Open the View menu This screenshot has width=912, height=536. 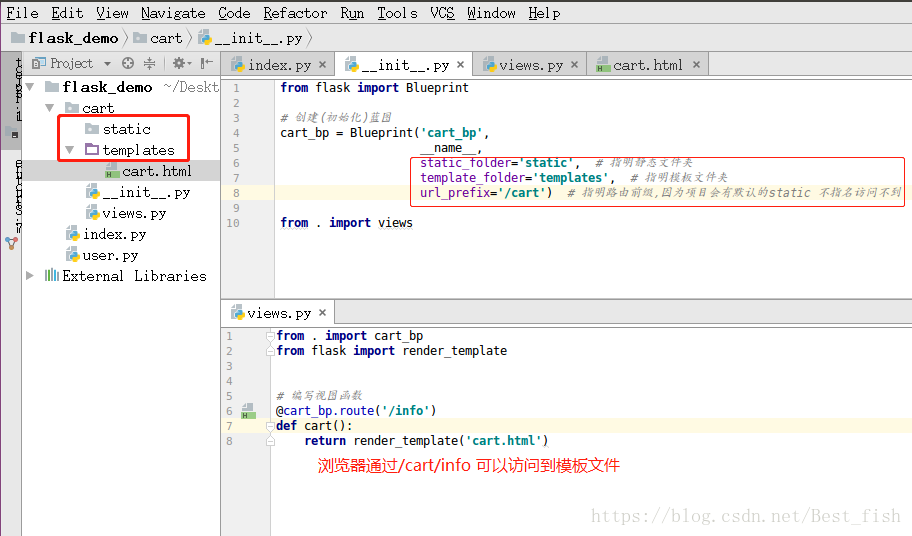click(x=112, y=13)
